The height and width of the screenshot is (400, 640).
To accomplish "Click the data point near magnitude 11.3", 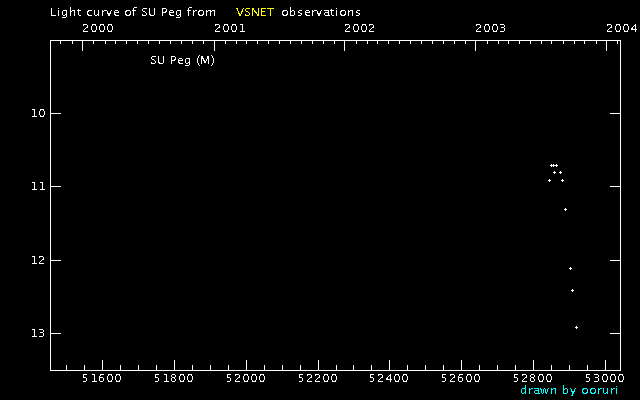I will (x=565, y=209).
